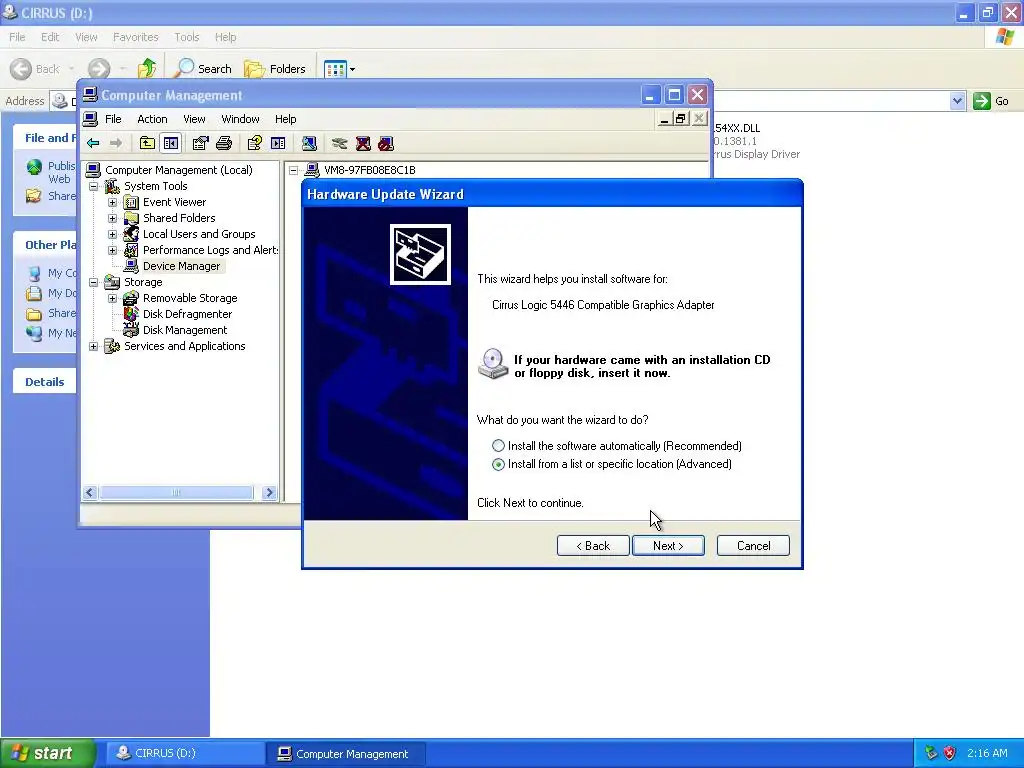Click the Disable device toolbar icon
Viewport: 1024px width, 768px height.
386,144
